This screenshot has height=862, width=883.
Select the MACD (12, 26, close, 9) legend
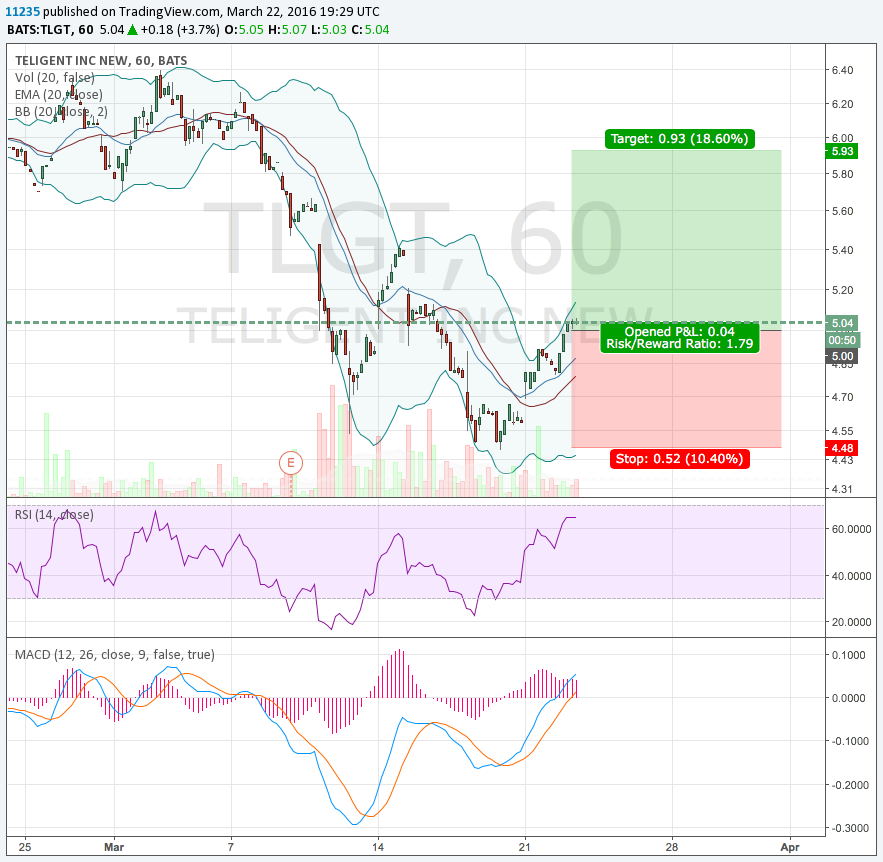115,654
